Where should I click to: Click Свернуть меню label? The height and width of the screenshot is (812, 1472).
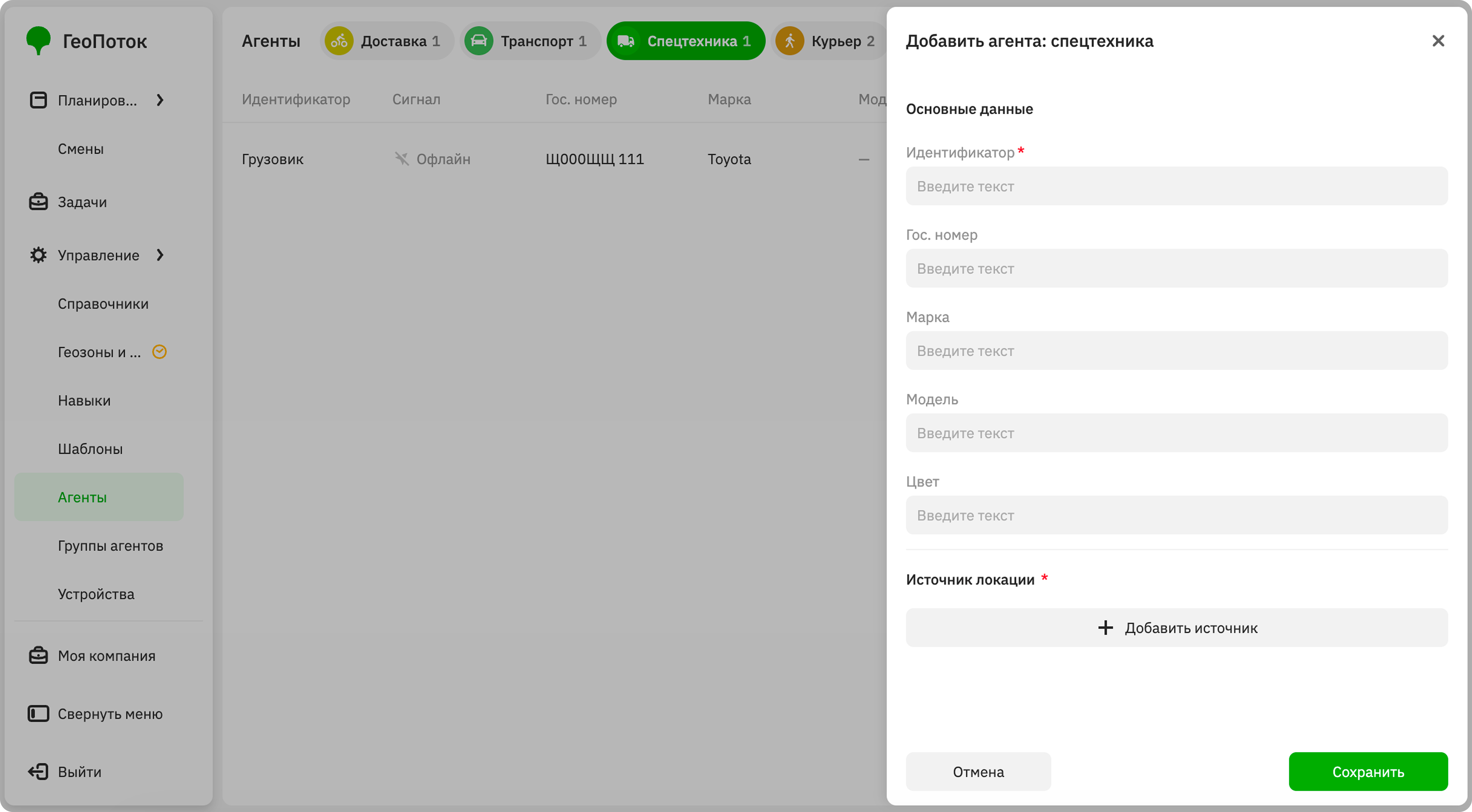coord(110,714)
